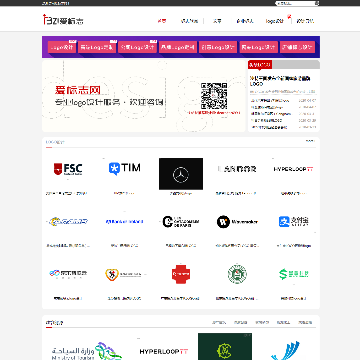Open the red highlighted home nav item
The width and height of the screenshot is (360, 360).
pos(162,21)
